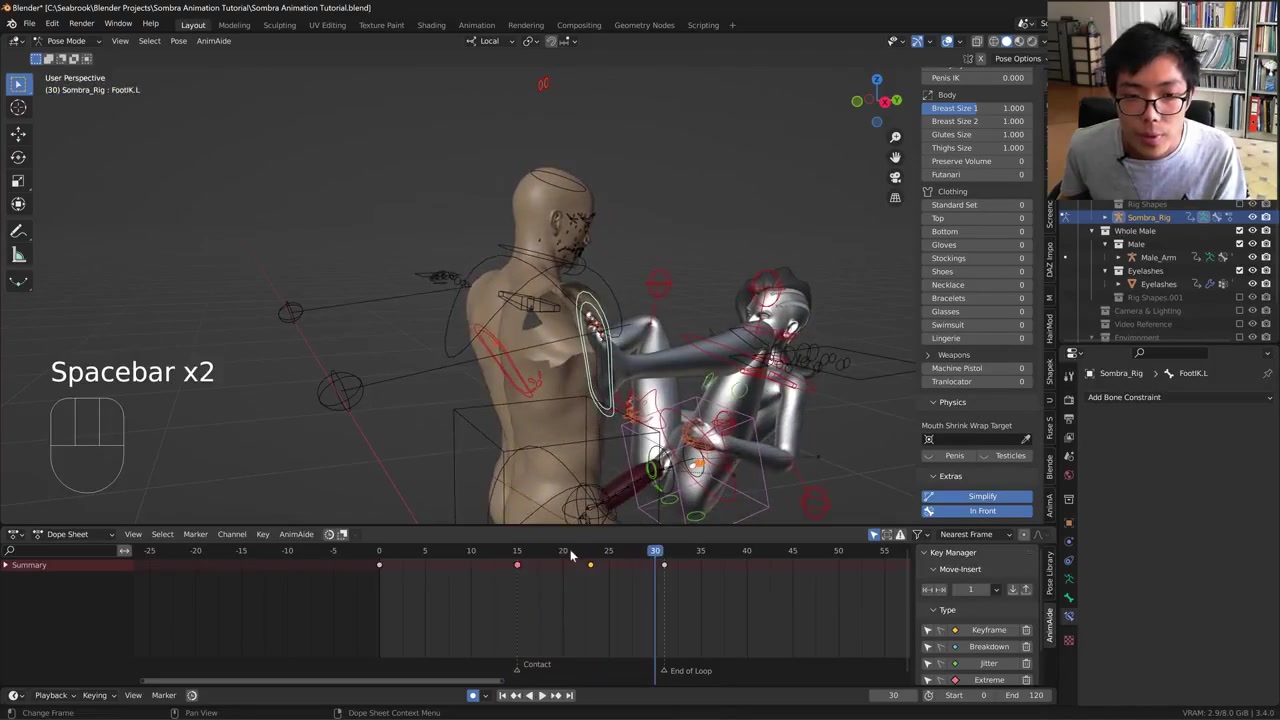
Task: Open the Local transform orientation dropdown
Action: coord(489,41)
